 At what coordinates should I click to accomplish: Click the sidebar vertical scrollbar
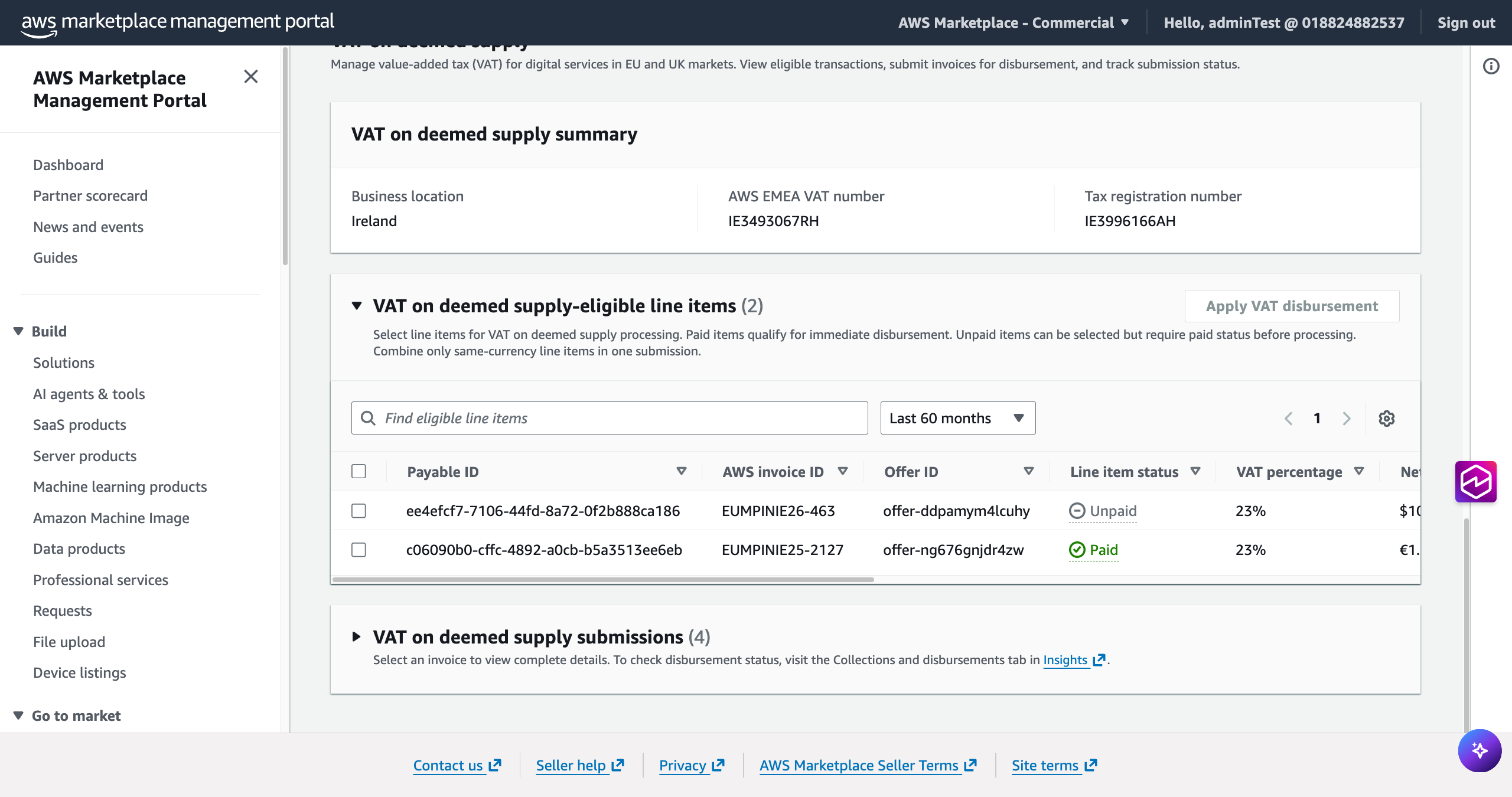pyautogui.click(x=285, y=156)
